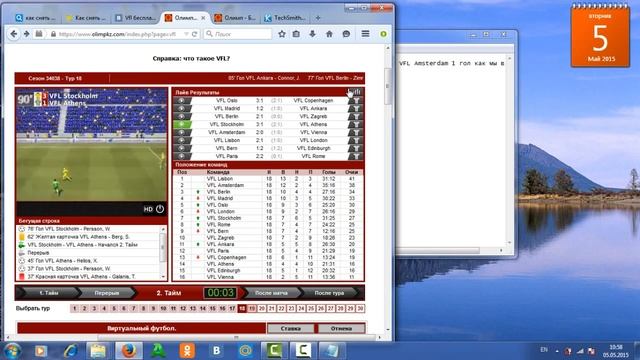Screen dimensions: 640x360
Task: Open the jersey icon for VFL Berlin match
Action: [x=356, y=116]
